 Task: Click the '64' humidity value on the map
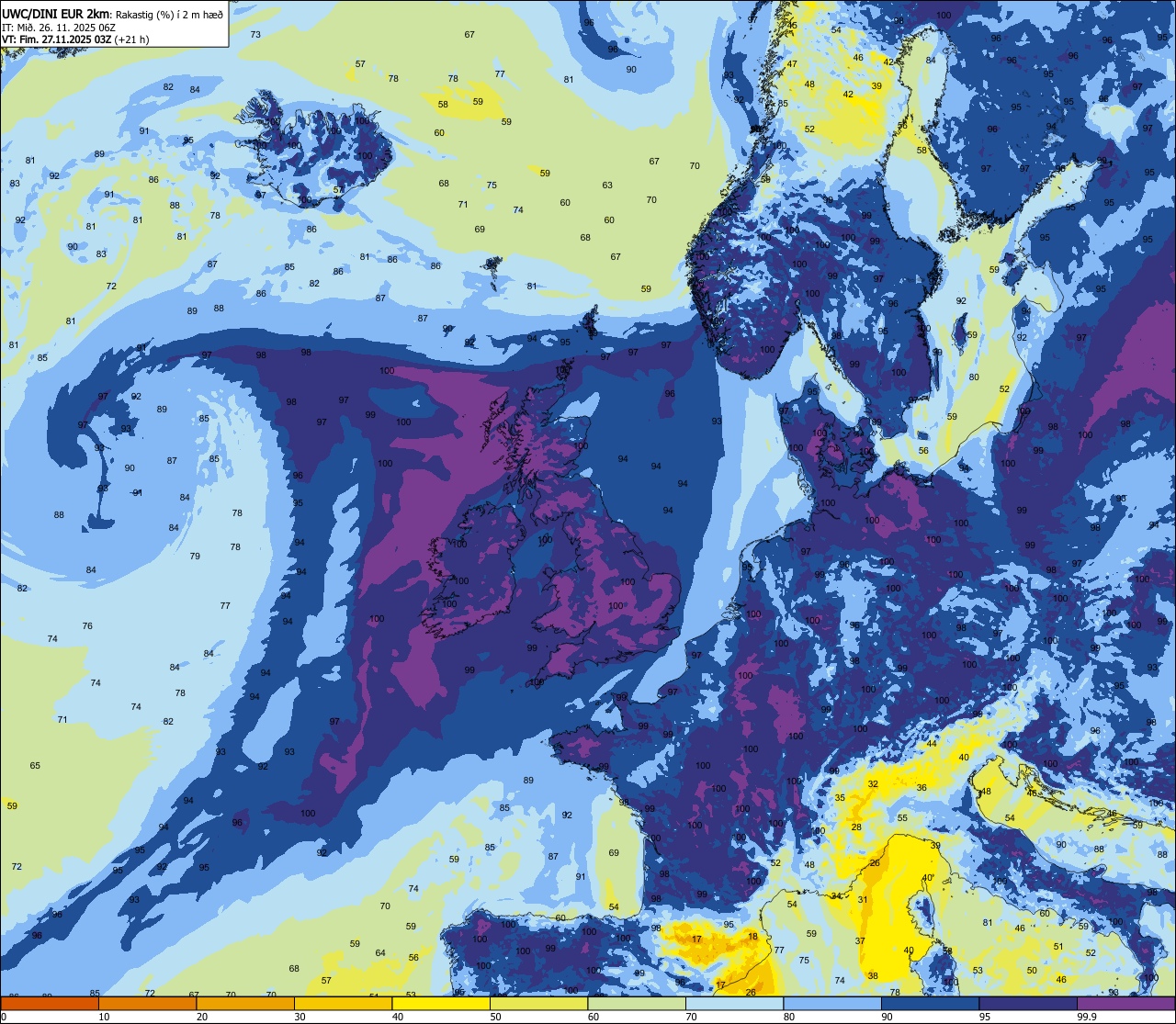click(x=380, y=953)
